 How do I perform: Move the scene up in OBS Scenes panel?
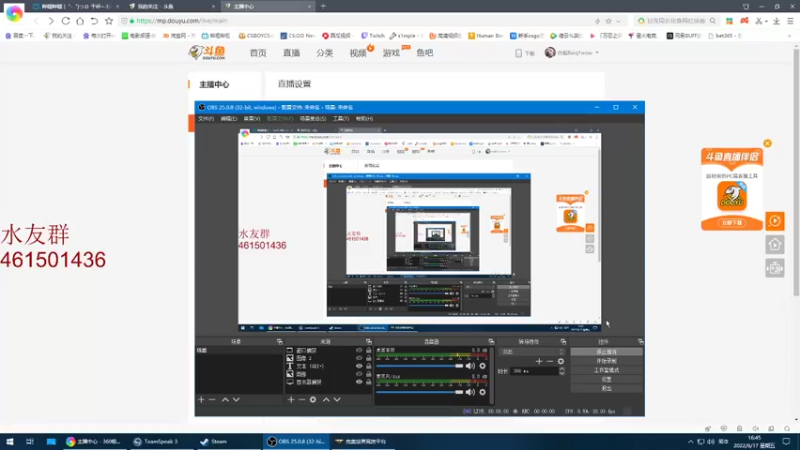[x=225, y=399]
